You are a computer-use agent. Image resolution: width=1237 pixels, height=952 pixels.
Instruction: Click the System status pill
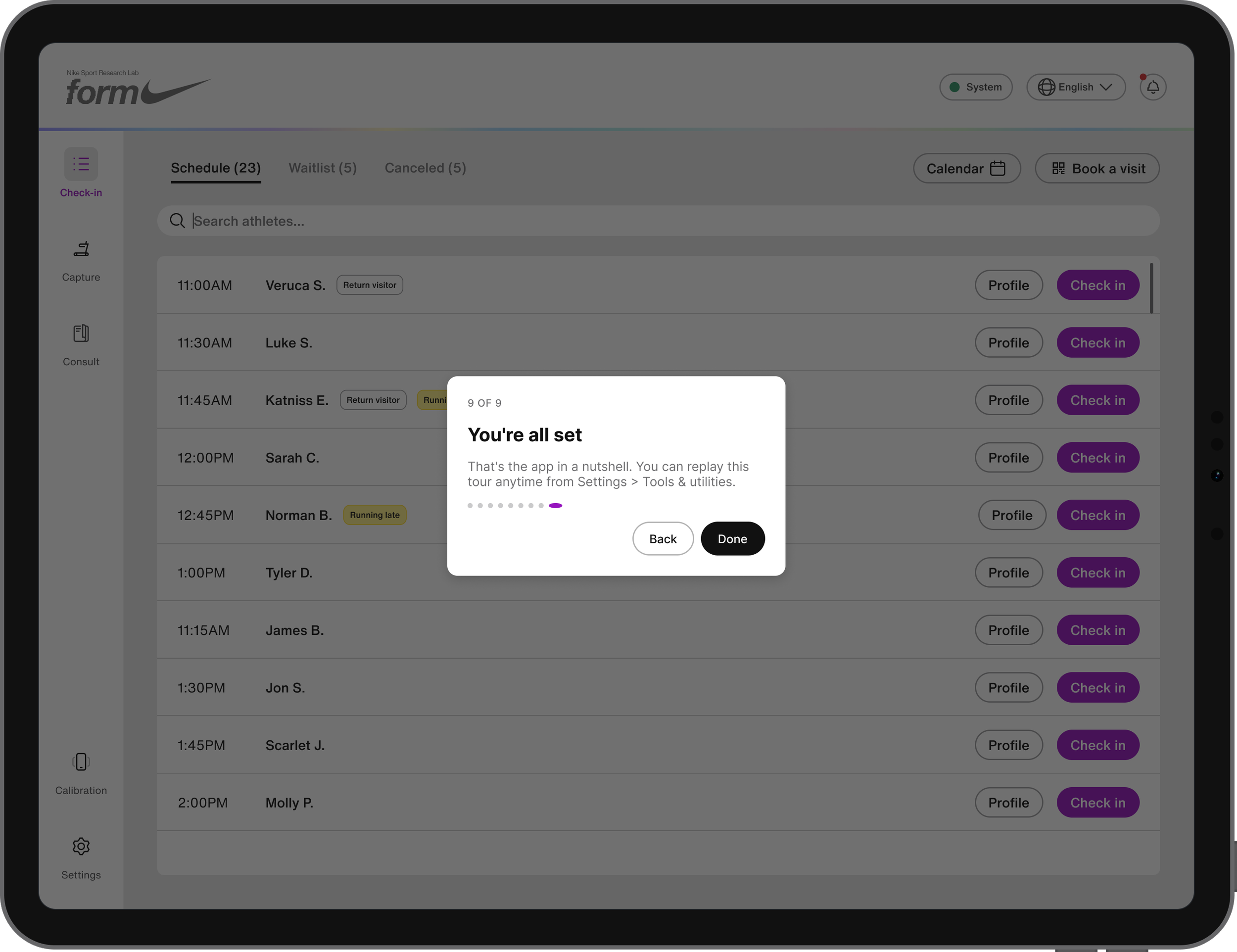coord(975,87)
